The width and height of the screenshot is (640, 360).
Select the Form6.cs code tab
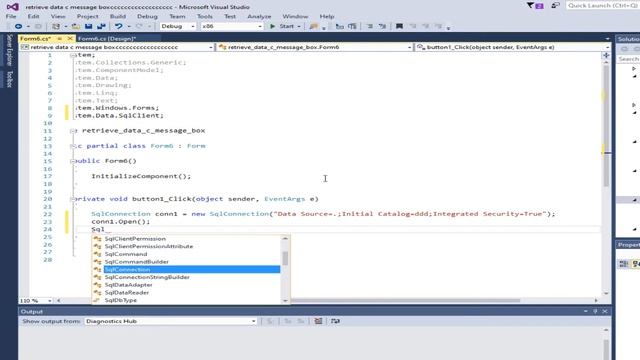coord(36,38)
